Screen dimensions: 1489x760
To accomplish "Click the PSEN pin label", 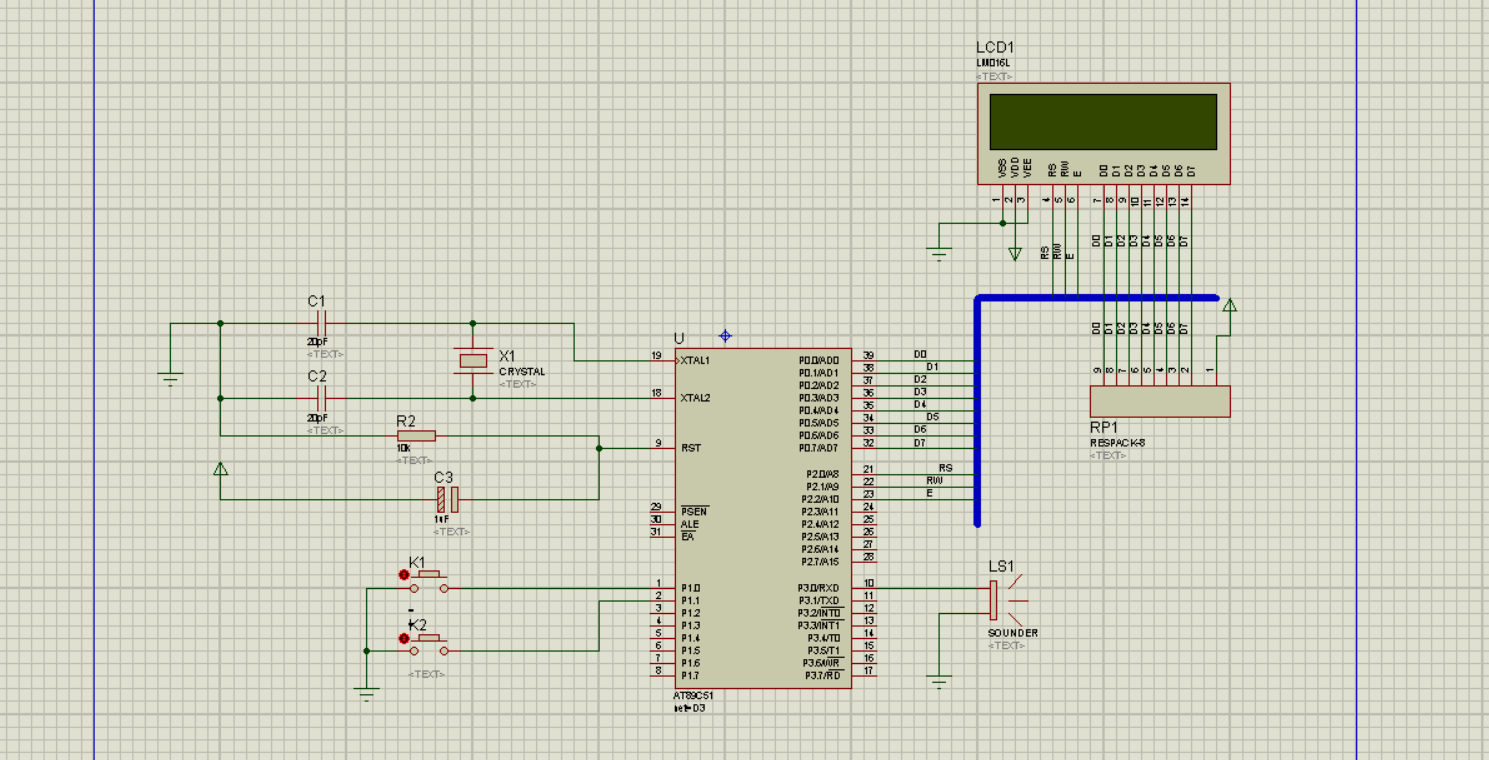I will 693,512.
